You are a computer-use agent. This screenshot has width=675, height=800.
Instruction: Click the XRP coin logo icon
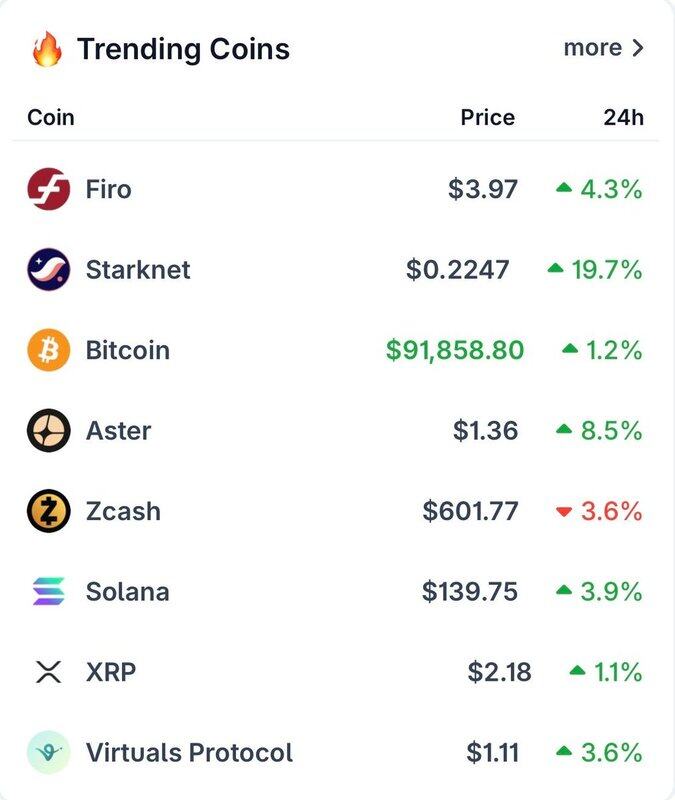coord(48,672)
